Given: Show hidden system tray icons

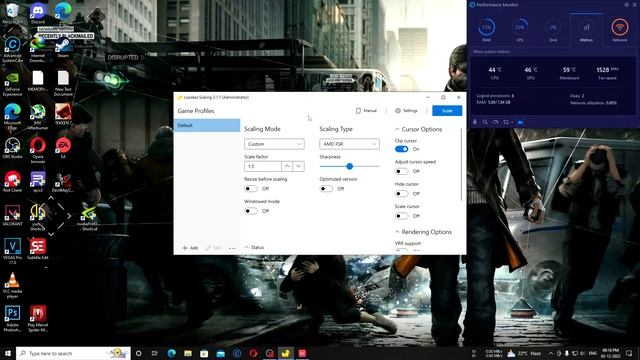Looking at the screenshot, I should tap(551, 353).
